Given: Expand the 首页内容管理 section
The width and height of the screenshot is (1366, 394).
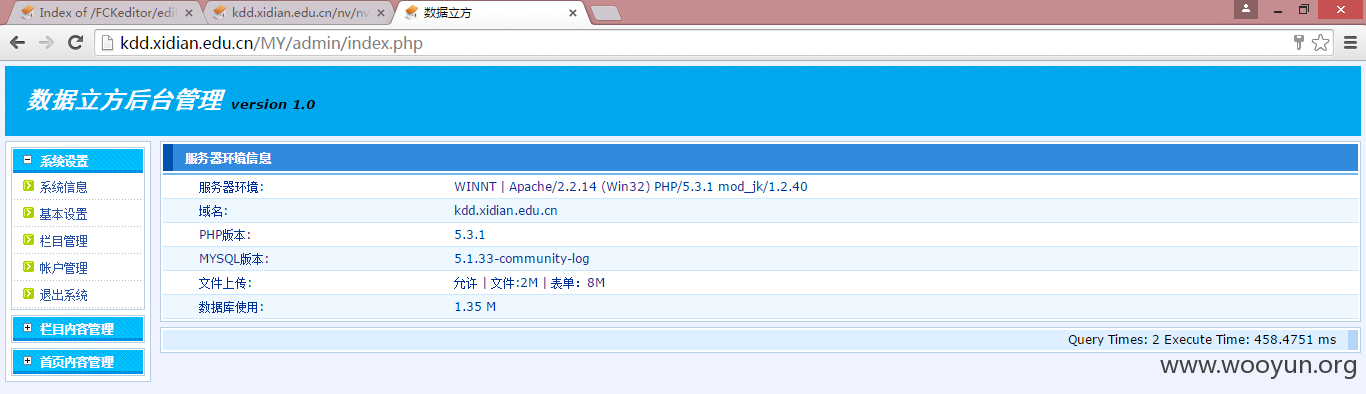Looking at the screenshot, I should tap(78, 362).
